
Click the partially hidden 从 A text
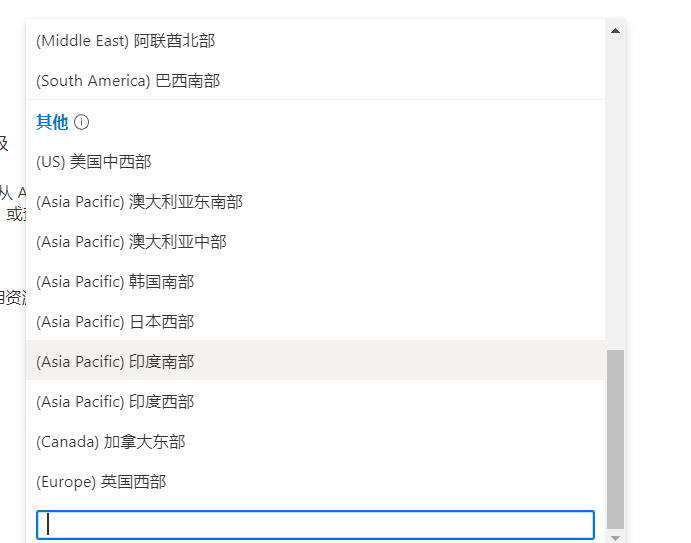pos(12,192)
